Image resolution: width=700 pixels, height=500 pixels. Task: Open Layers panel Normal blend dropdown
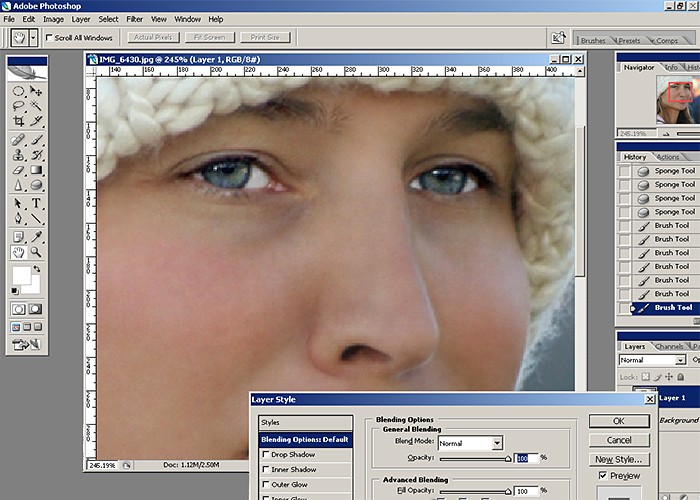pyautogui.click(x=680, y=360)
